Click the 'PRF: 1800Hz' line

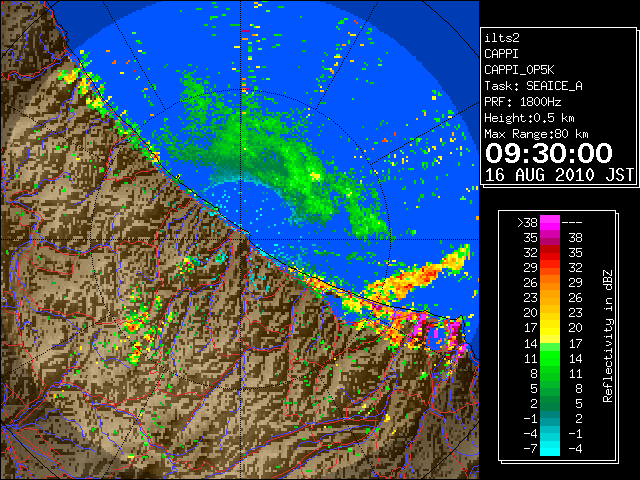point(522,102)
